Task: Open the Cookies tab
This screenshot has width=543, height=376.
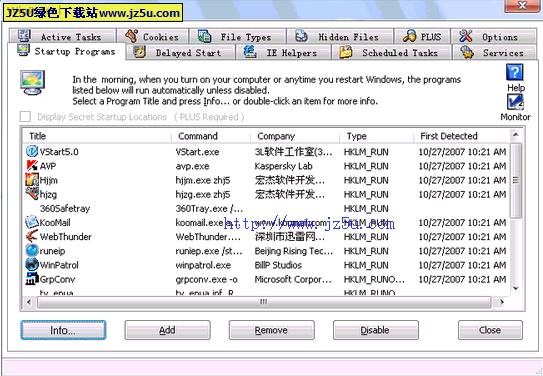Action: tap(153, 36)
